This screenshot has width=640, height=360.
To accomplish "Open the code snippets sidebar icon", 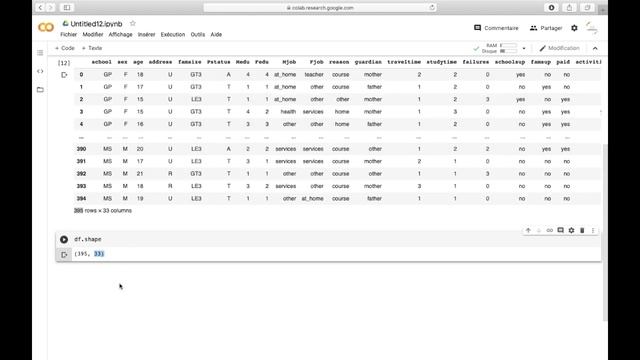I will pos(40,71).
